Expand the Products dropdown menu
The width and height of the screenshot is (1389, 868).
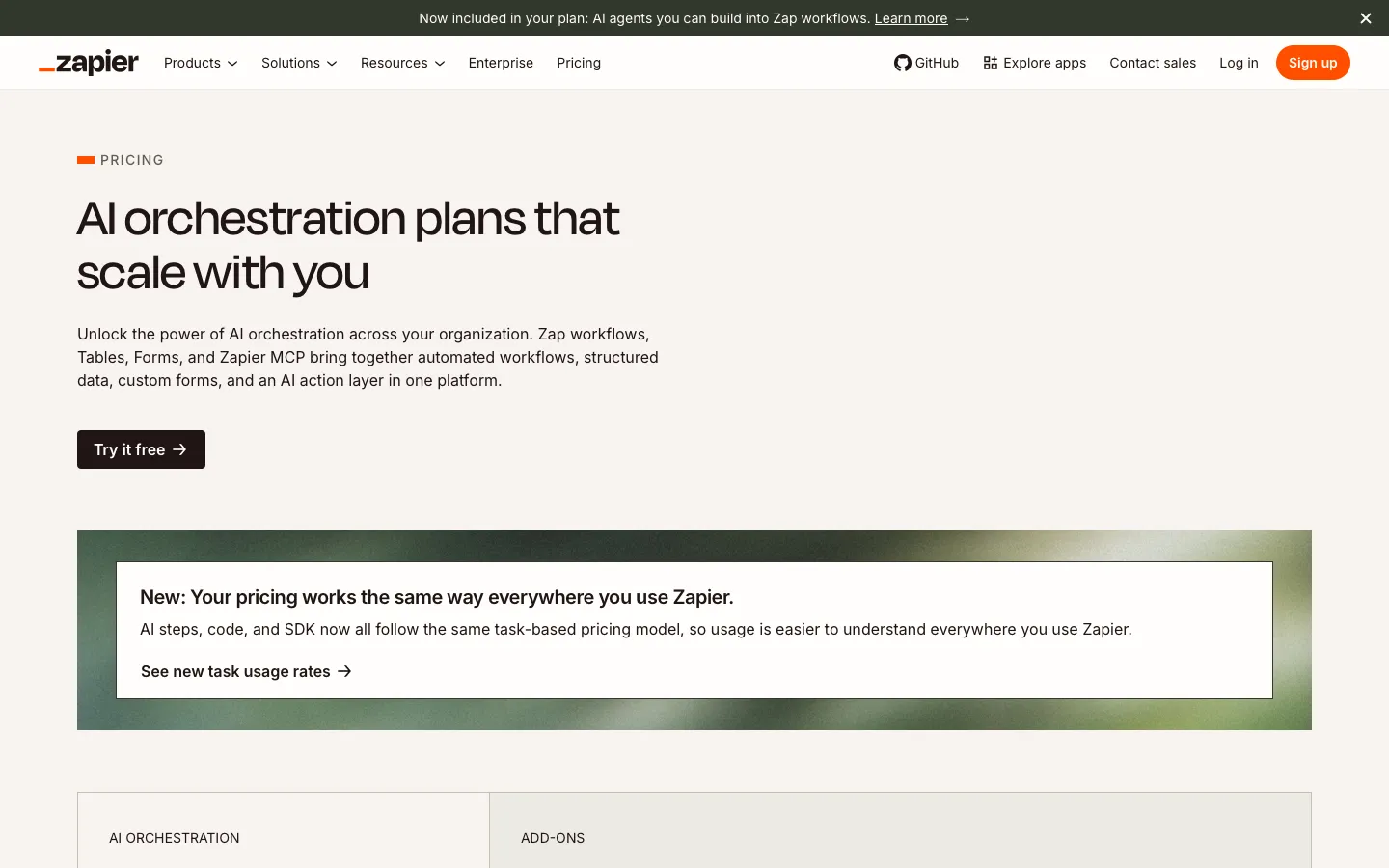pyautogui.click(x=201, y=63)
